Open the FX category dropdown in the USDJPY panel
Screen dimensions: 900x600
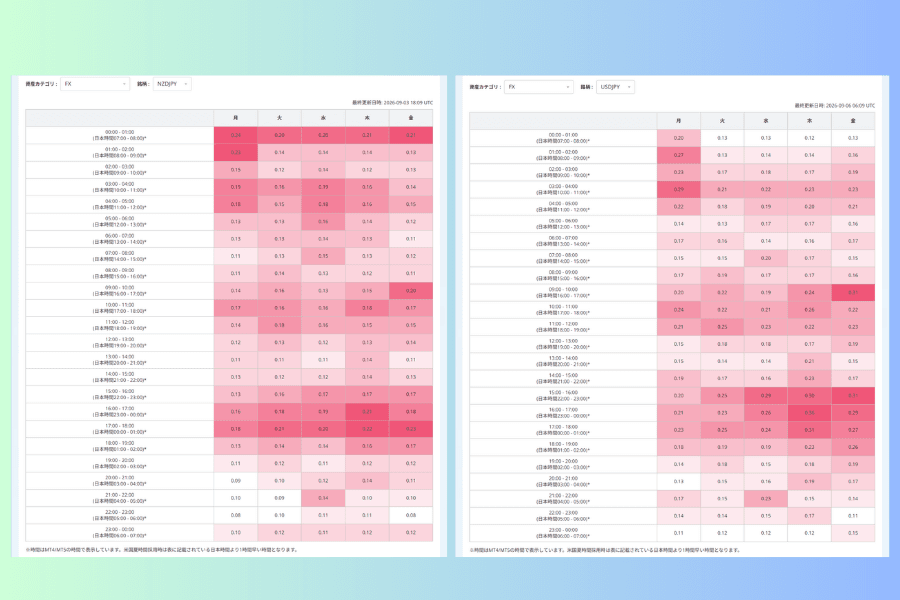tap(538, 87)
